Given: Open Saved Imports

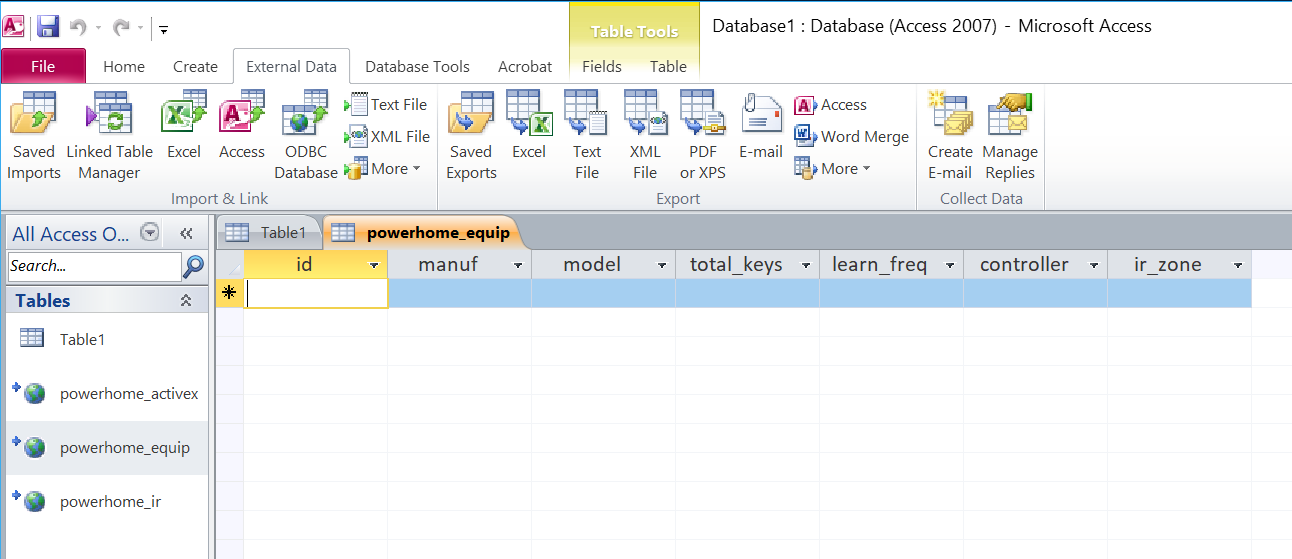Looking at the screenshot, I should pos(34,135).
